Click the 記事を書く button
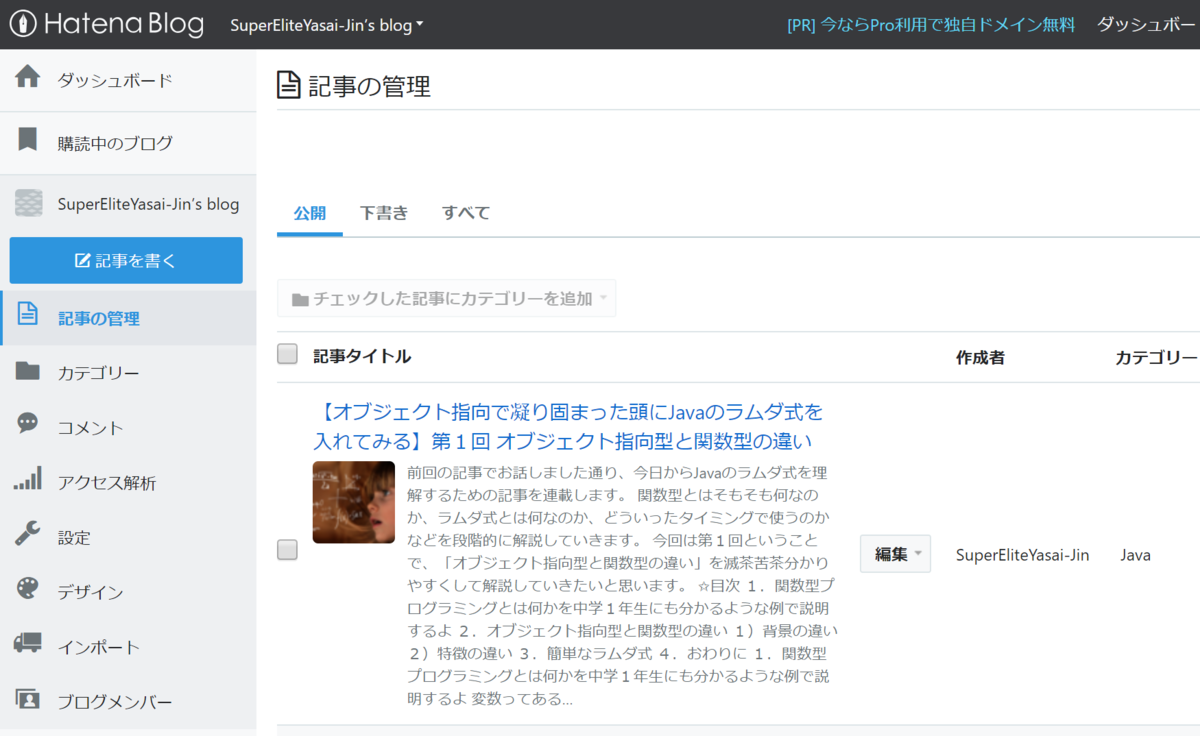 point(126,260)
